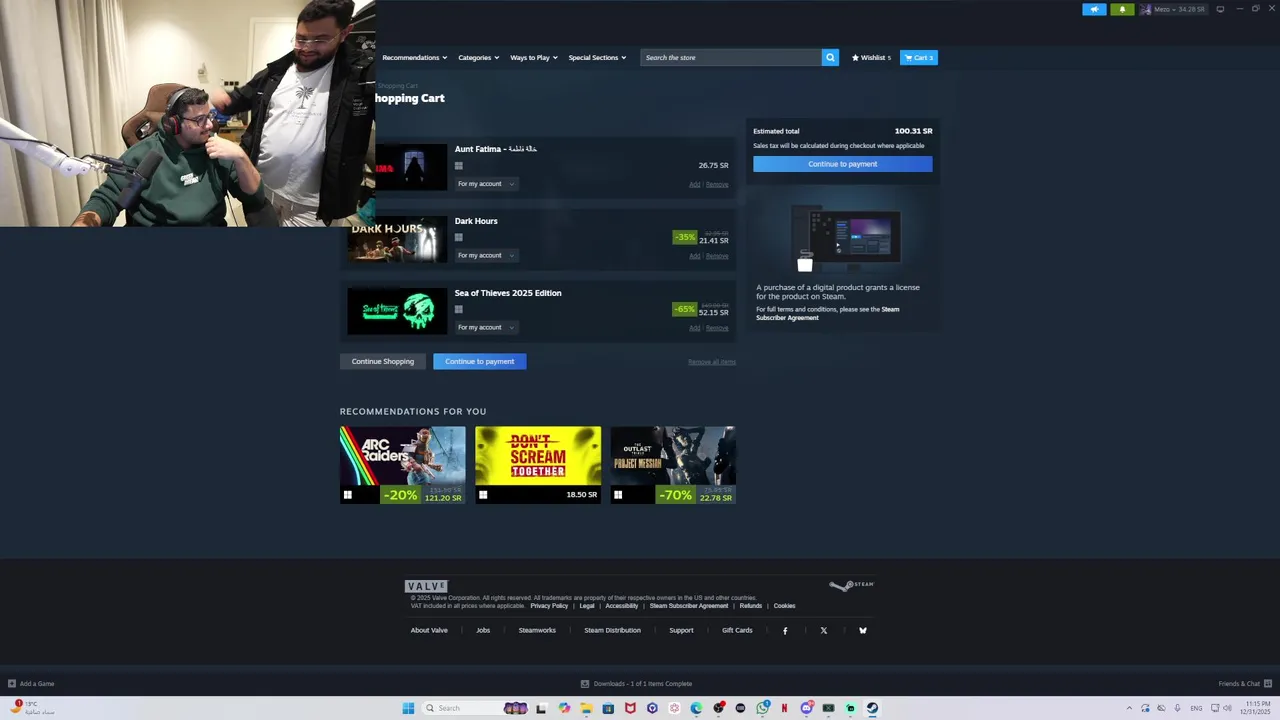The height and width of the screenshot is (720, 1280).
Task: Click Windows platform icon under Sea of Thieves
Action: tap(459, 309)
